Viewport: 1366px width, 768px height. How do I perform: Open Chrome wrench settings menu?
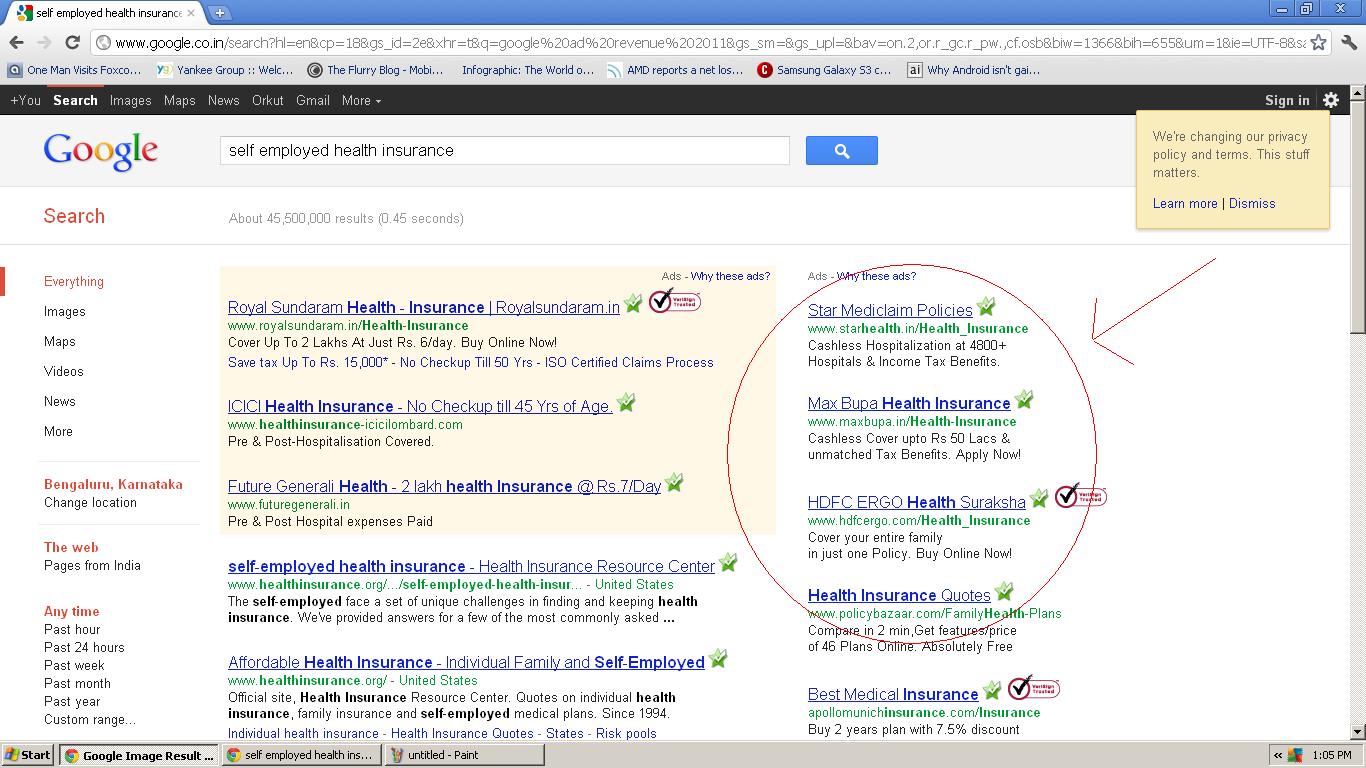[x=1348, y=42]
